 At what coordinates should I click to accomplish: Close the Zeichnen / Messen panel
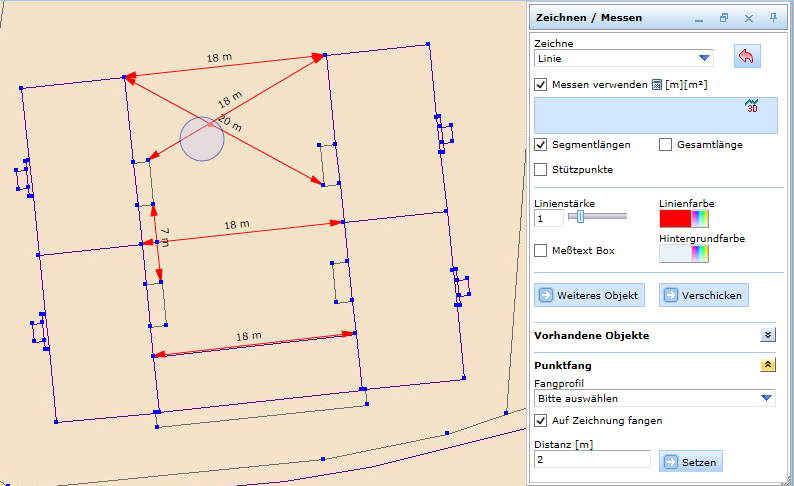pyautogui.click(x=749, y=18)
